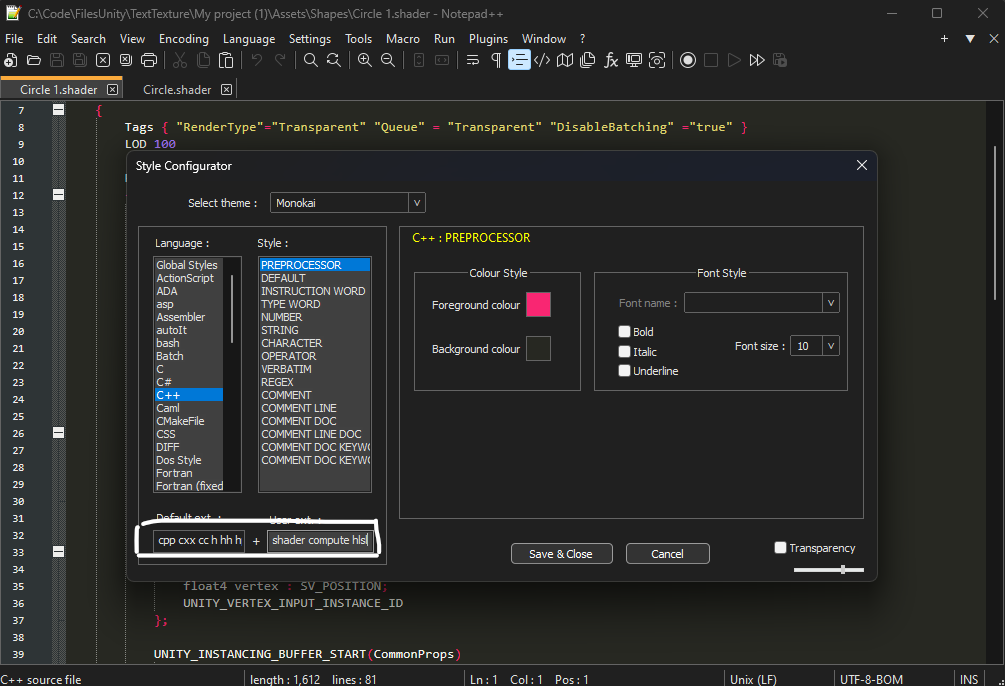Open the Encoding menu
Image resolution: width=1005 pixels, height=686 pixels.
[x=184, y=39]
